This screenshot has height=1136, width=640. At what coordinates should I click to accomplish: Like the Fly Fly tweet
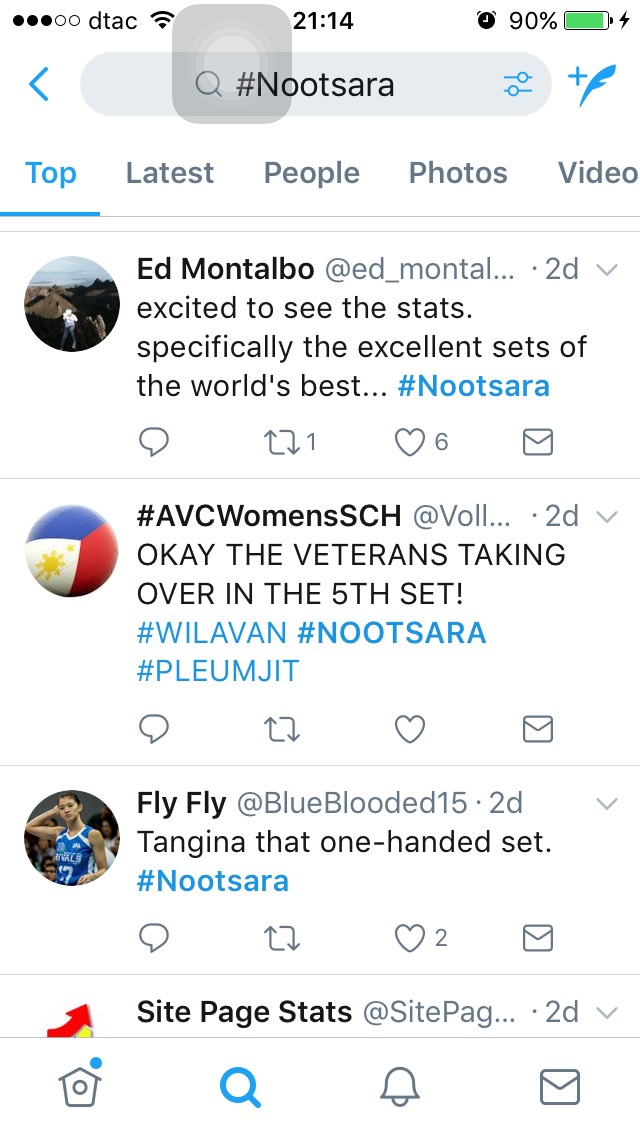[410, 938]
